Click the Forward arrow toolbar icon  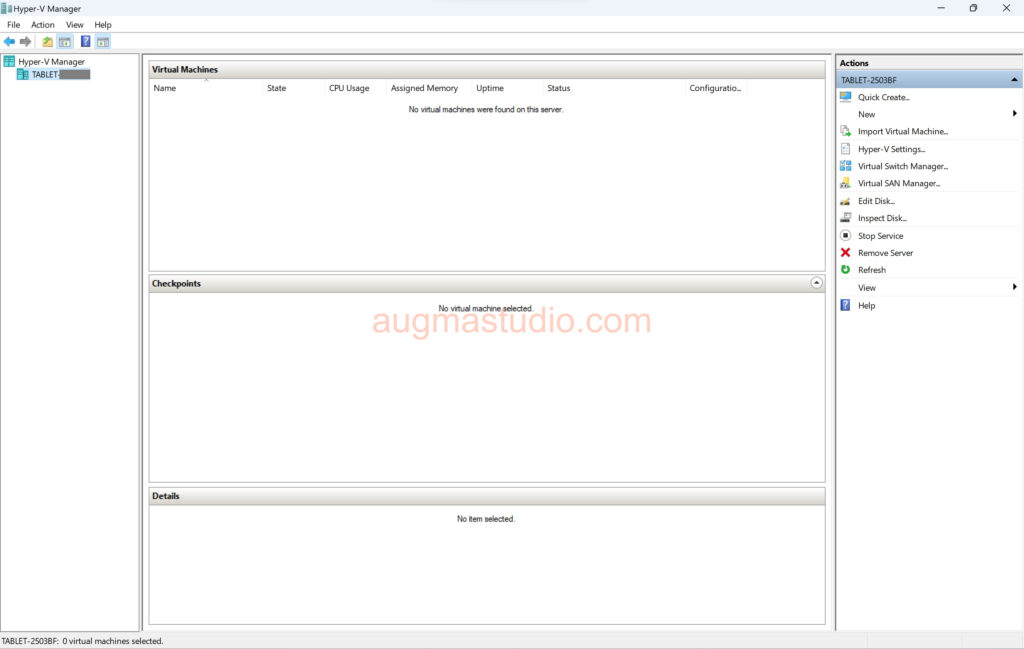click(x=26, y=42)
